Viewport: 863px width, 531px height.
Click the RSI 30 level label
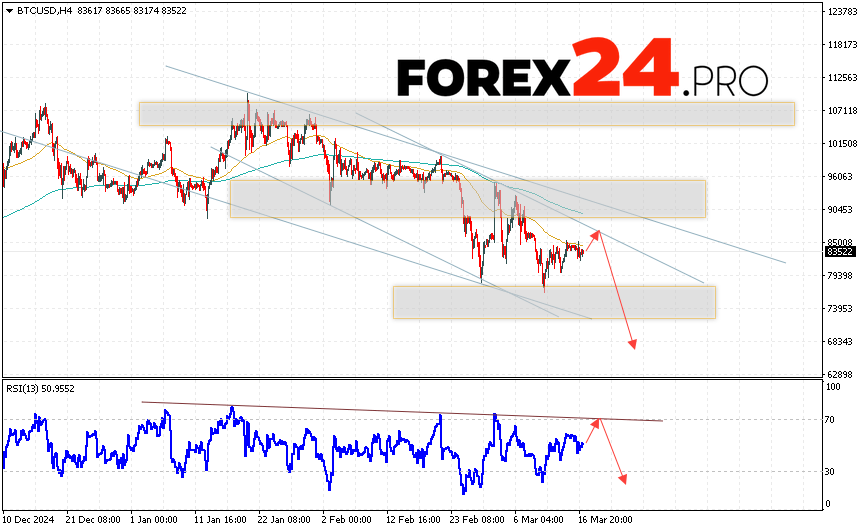832,471
